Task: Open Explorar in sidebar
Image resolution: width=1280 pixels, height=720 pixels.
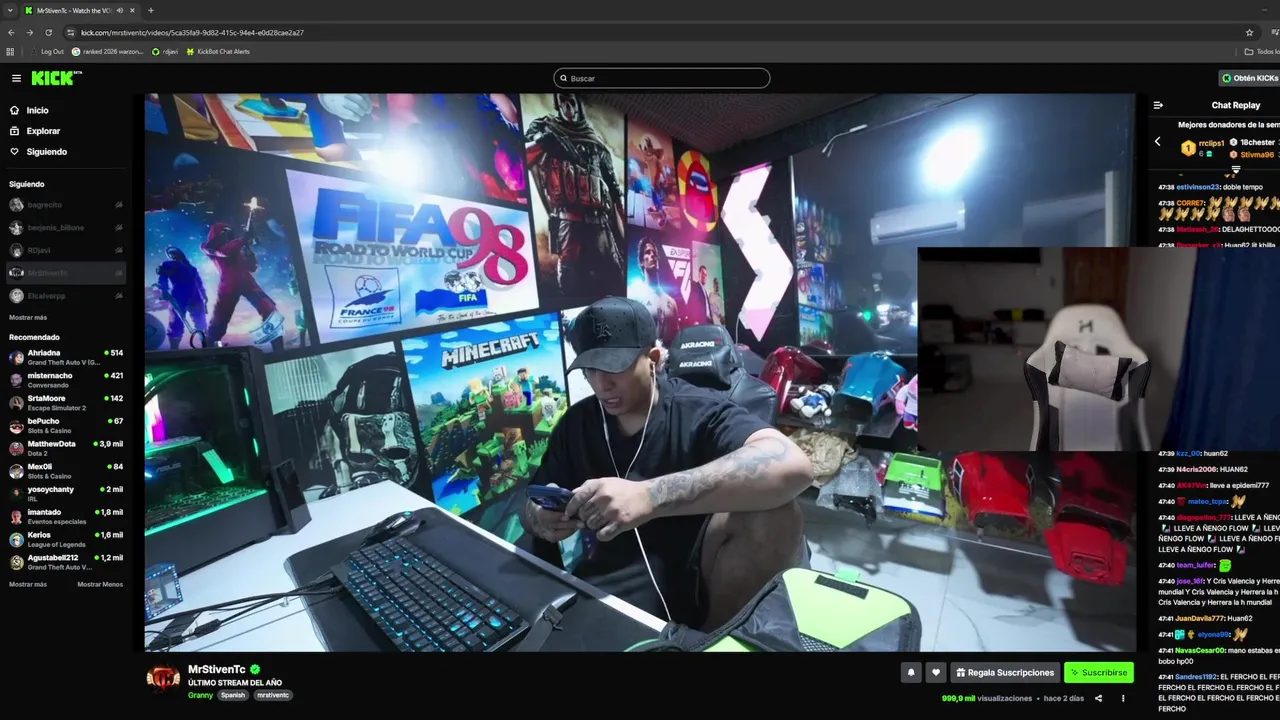Action: point(43,131)
